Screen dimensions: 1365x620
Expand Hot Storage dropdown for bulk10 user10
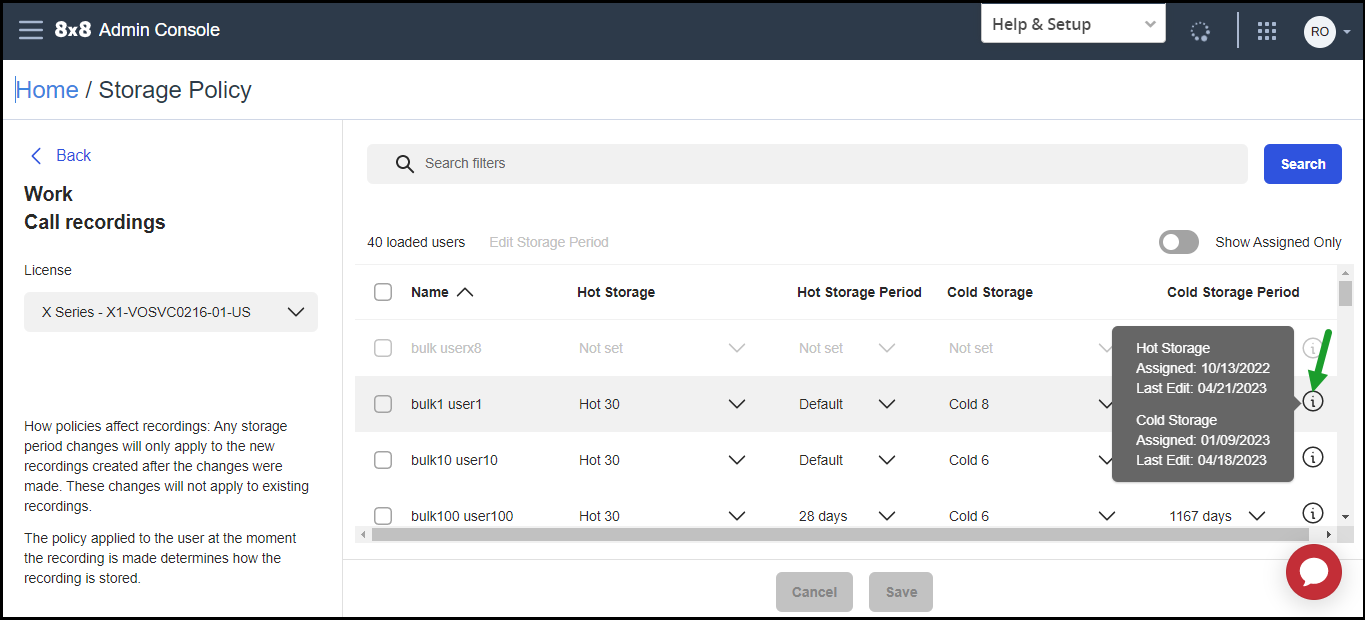tap(737, 460)
